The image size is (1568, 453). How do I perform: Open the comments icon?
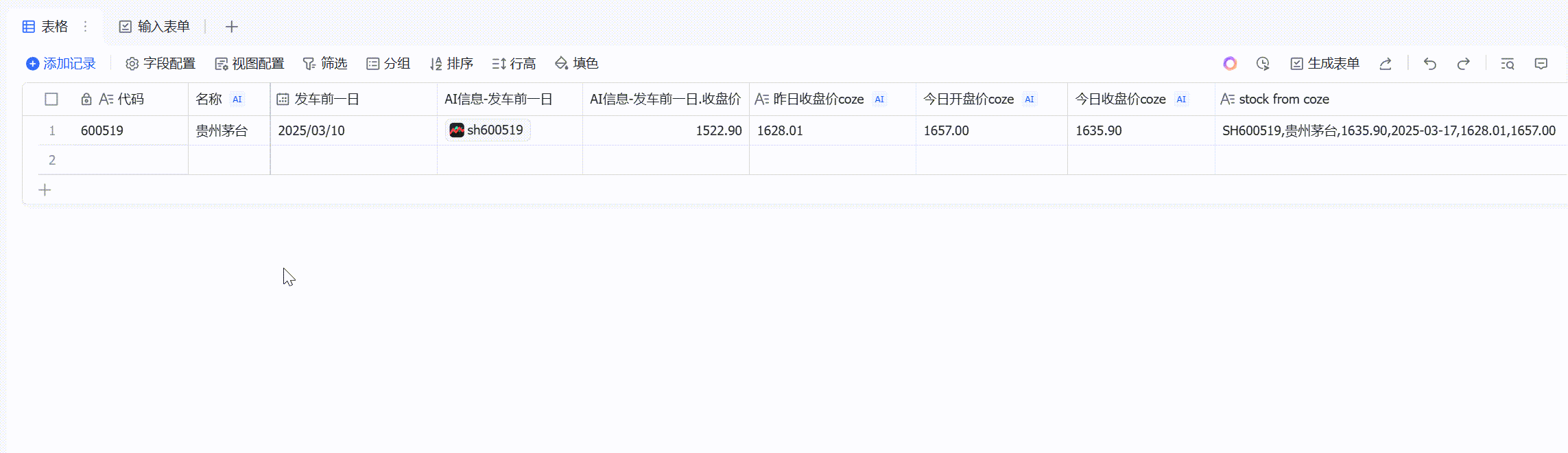pos(1541,64)
